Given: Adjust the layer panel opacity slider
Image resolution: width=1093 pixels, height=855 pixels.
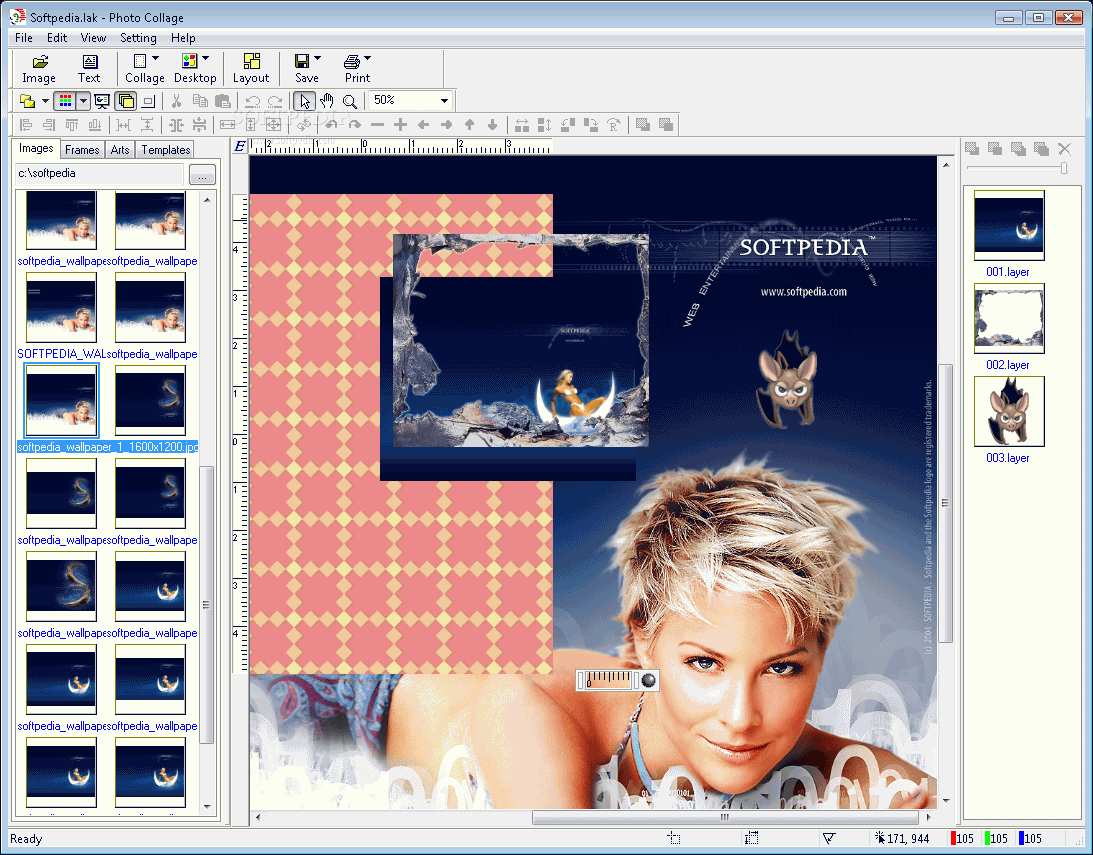Looking at the screenshot, I should pos(1064,167).
